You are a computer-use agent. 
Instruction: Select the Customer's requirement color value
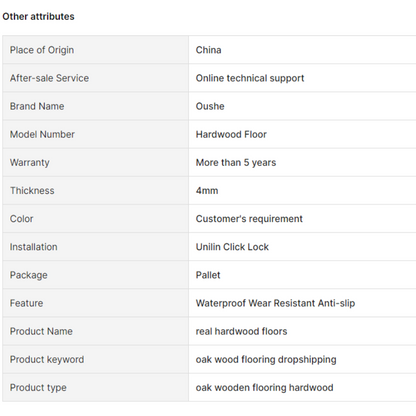(x=249, y=219)
